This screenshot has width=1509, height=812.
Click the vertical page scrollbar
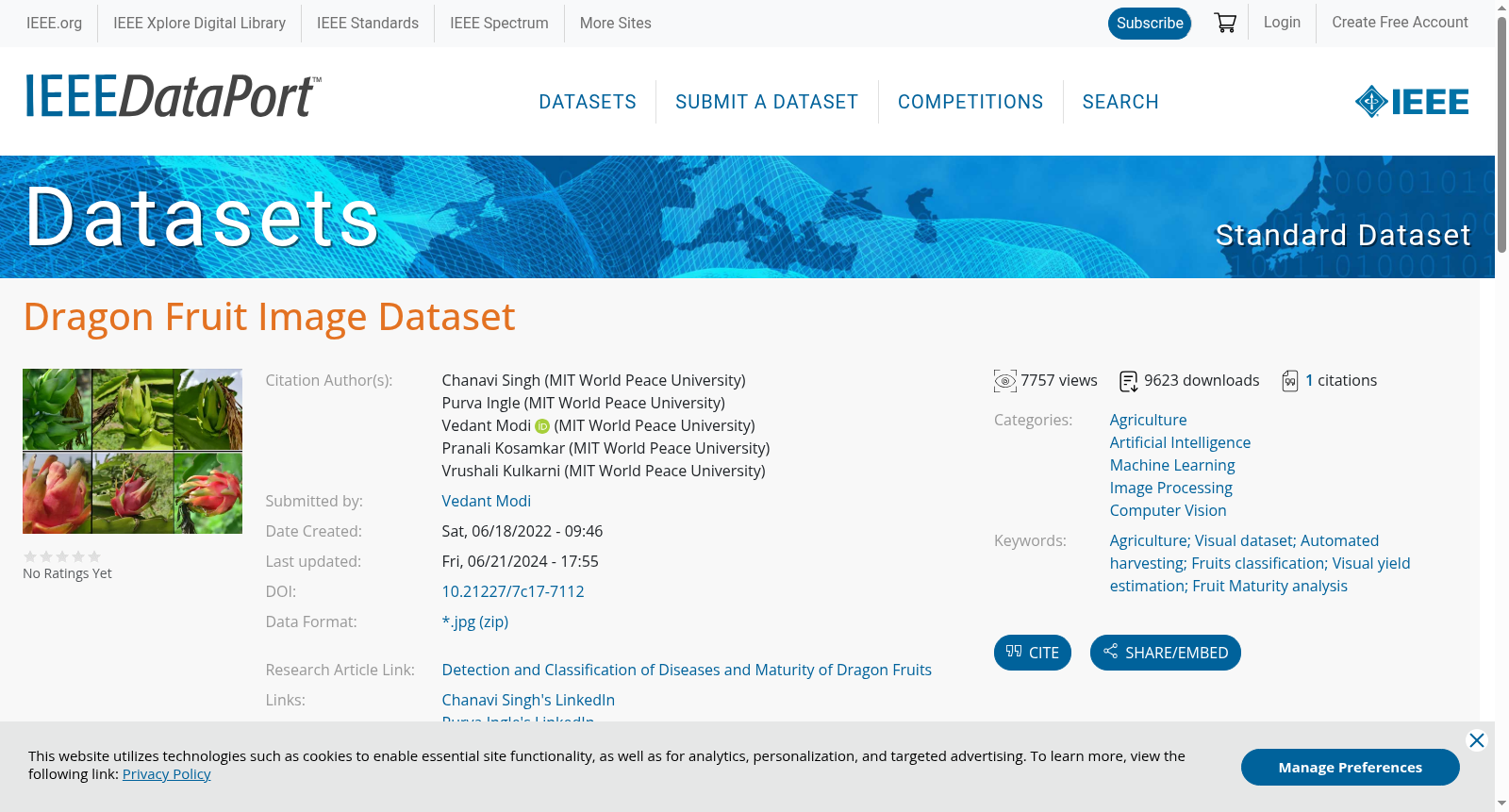[1501, 134]
